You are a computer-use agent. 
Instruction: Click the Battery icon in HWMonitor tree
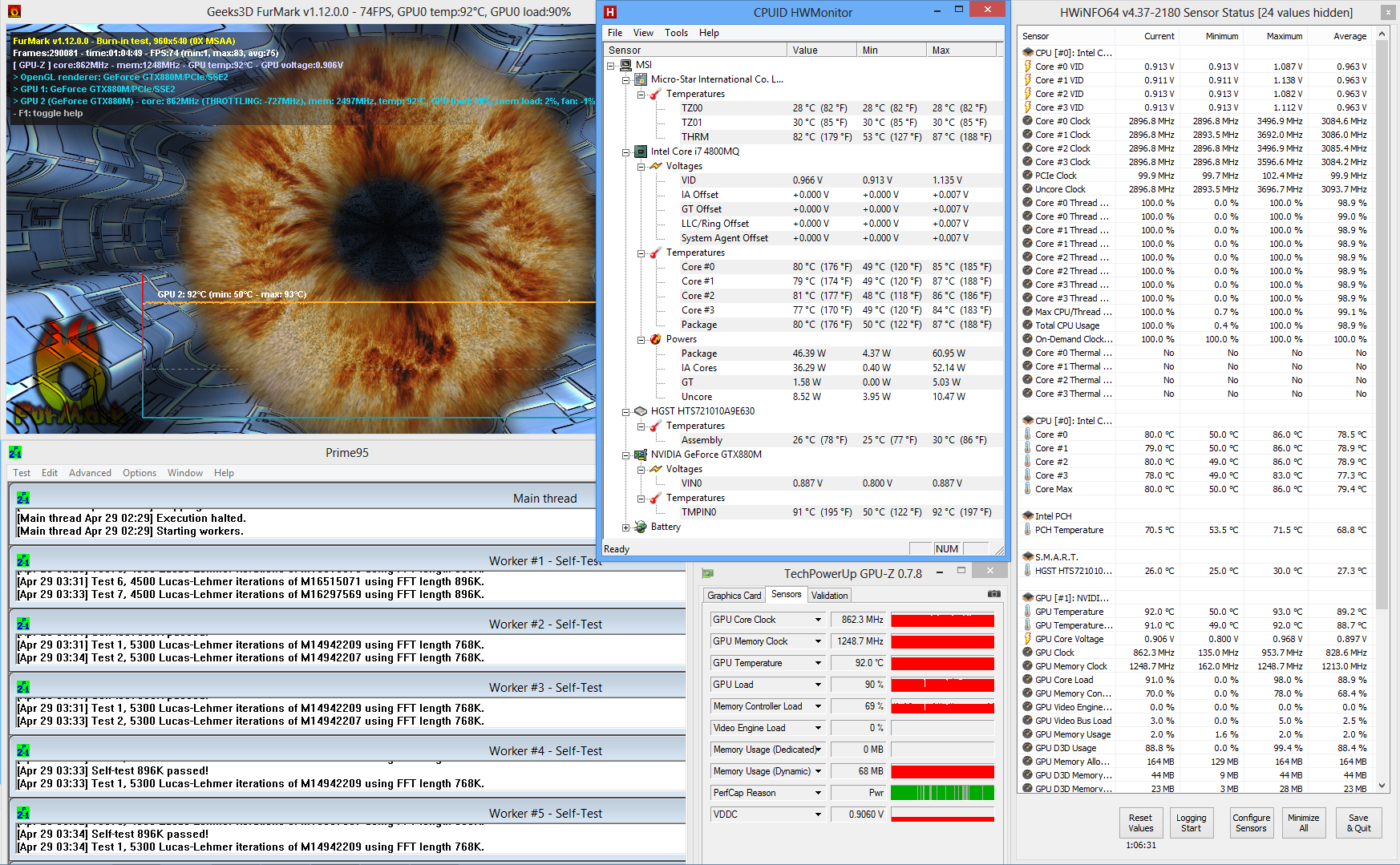click(x=641, y=527)
